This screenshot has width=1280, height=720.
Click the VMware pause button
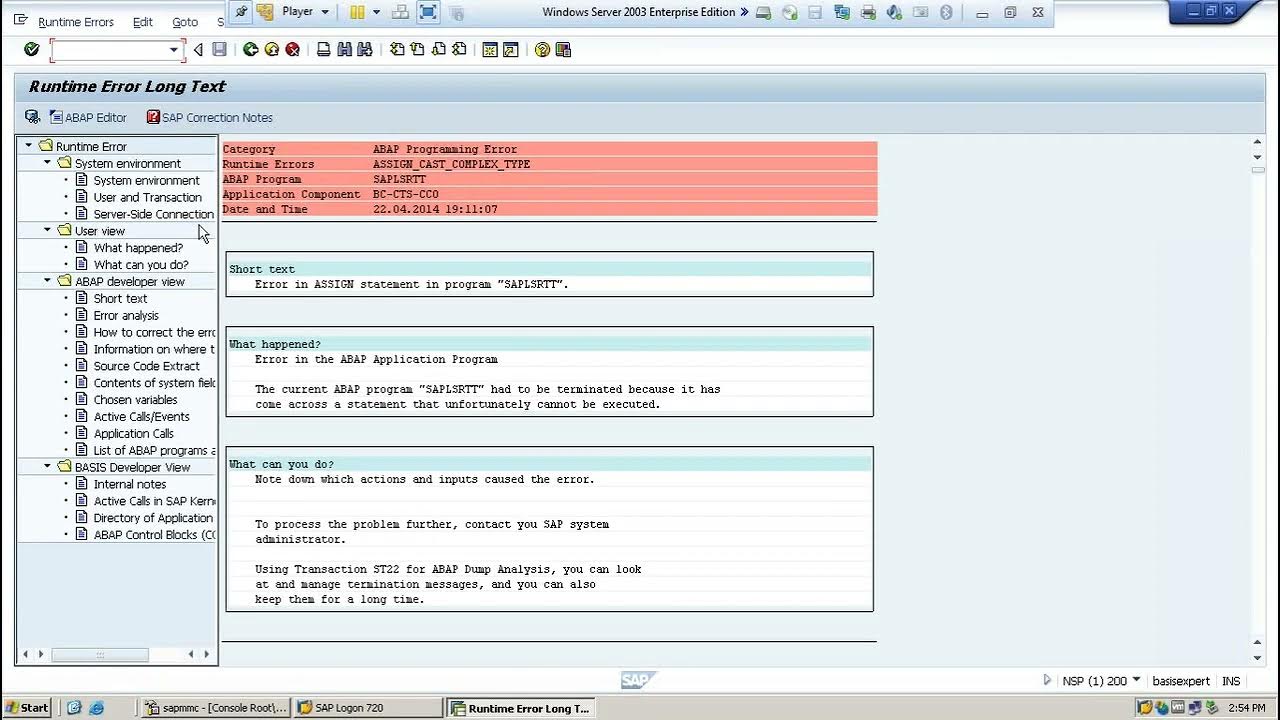(x=357, y=12)
